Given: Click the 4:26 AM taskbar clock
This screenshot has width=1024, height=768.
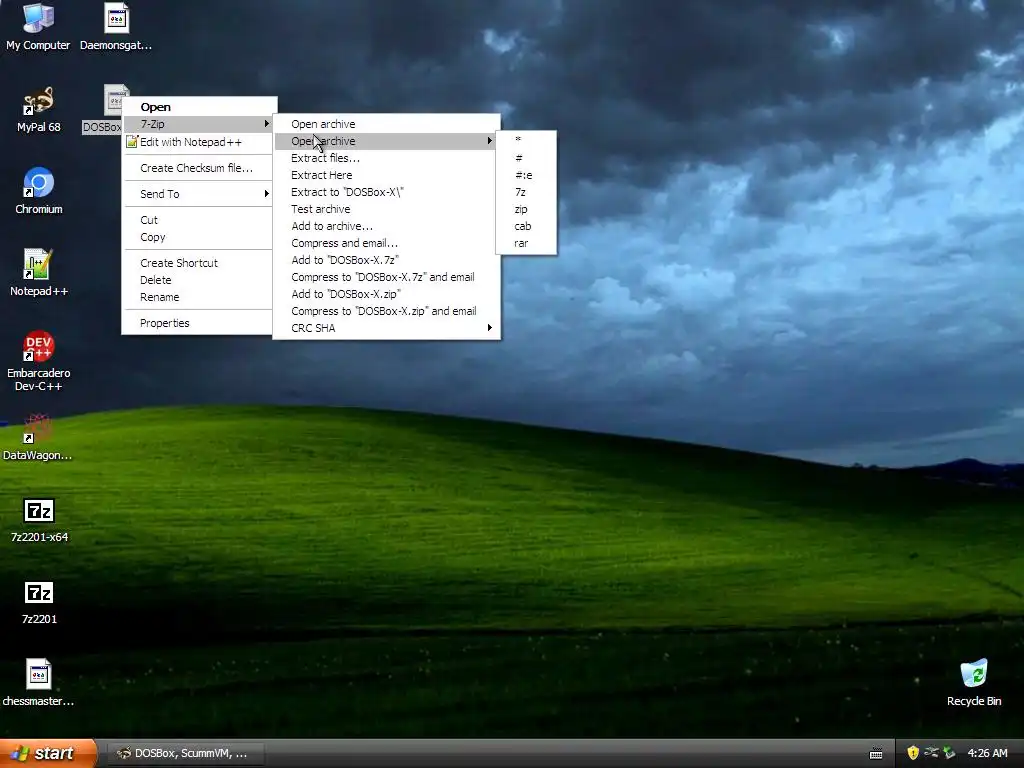Looking at the screenshot, I should (x=987, y=753).
